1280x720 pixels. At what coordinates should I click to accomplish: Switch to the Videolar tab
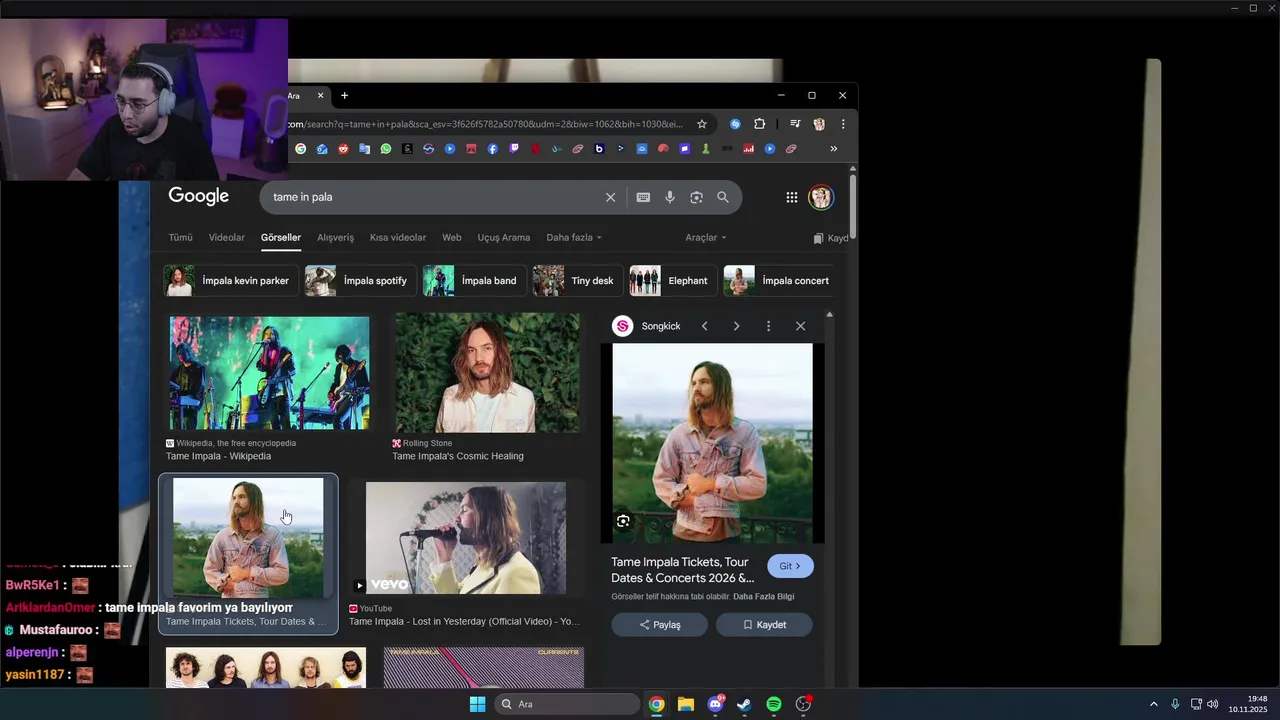pyautogui.click(x=227, y=238)
